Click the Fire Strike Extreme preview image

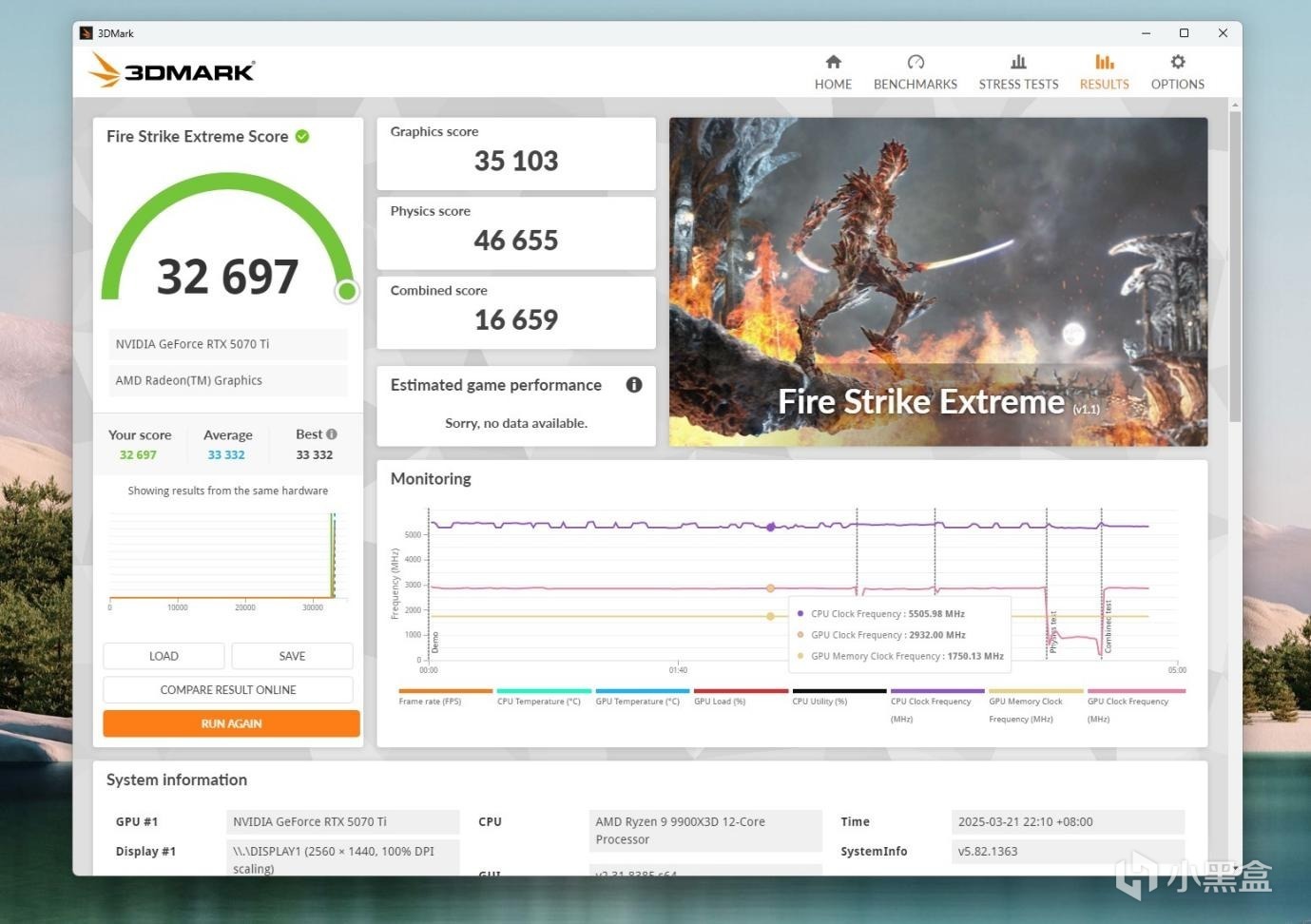tap(938, 281)
